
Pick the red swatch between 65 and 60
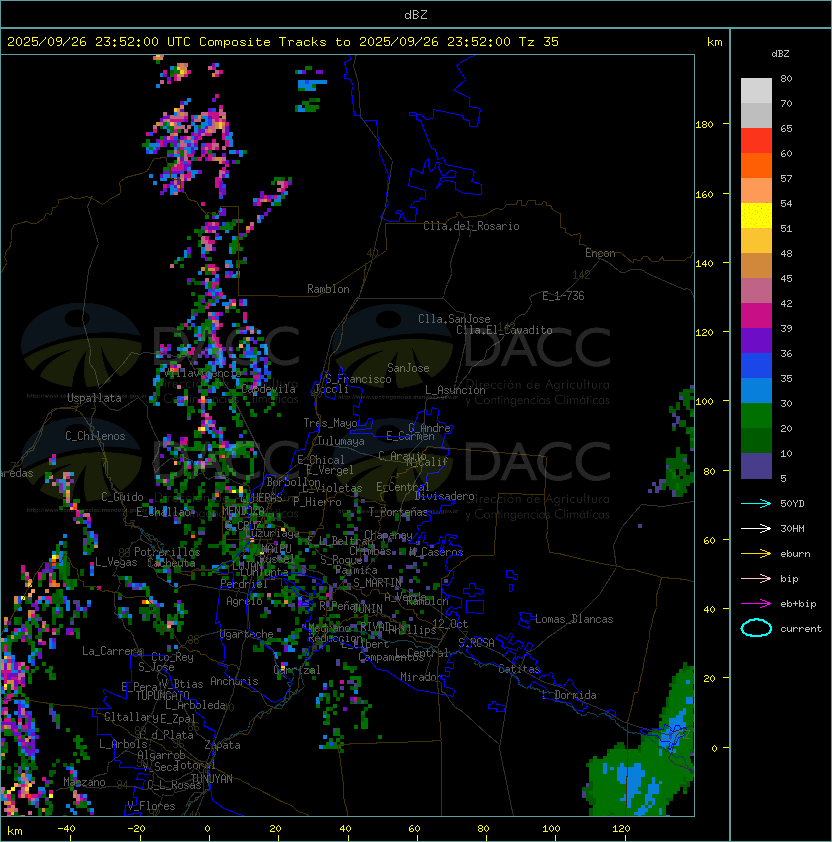point(756,141)
